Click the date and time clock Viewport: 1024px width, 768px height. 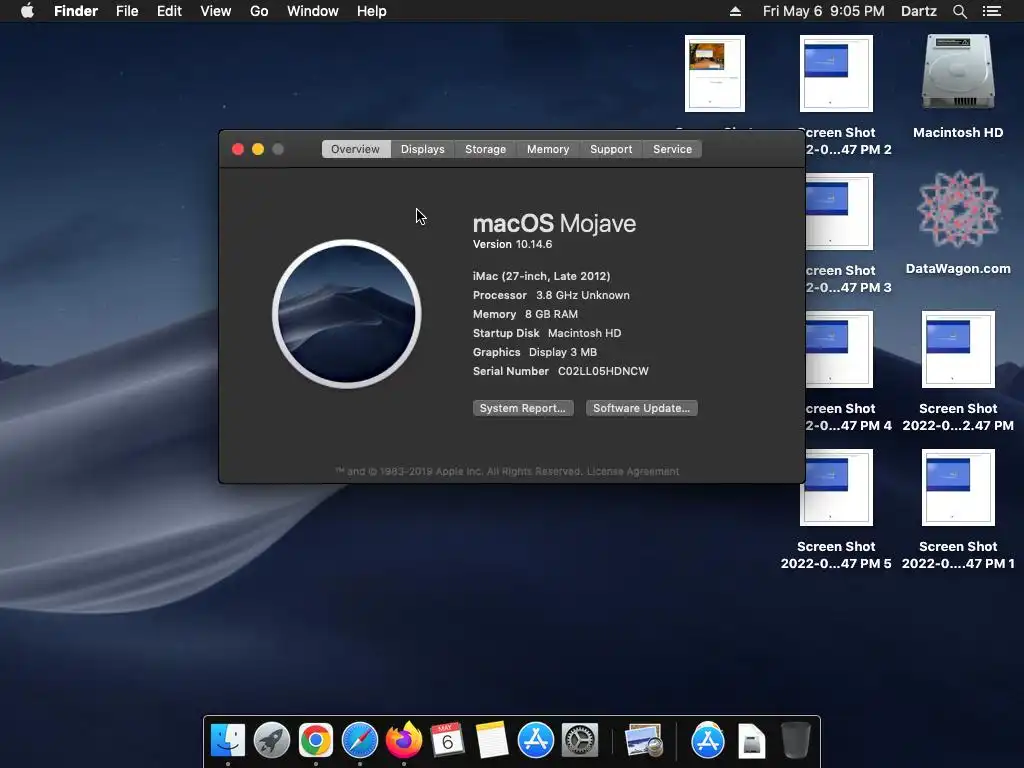[x=824, y=11]
